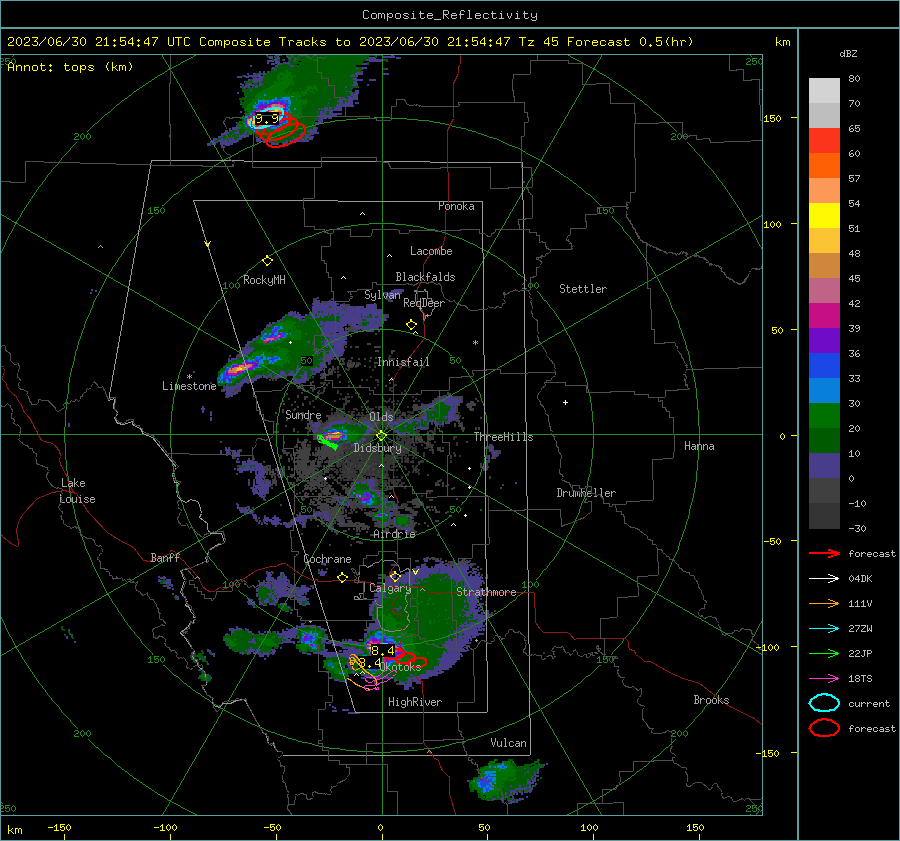
Task: Click the asterisk marker west of Stettler label
Action: (x=475, y=343)
